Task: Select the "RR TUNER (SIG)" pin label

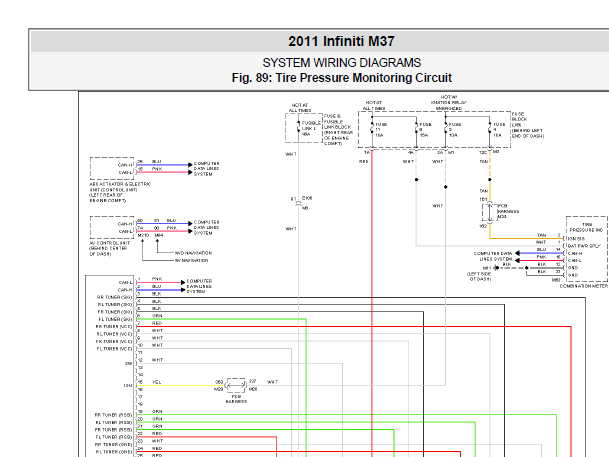Action: pos(115,297)
